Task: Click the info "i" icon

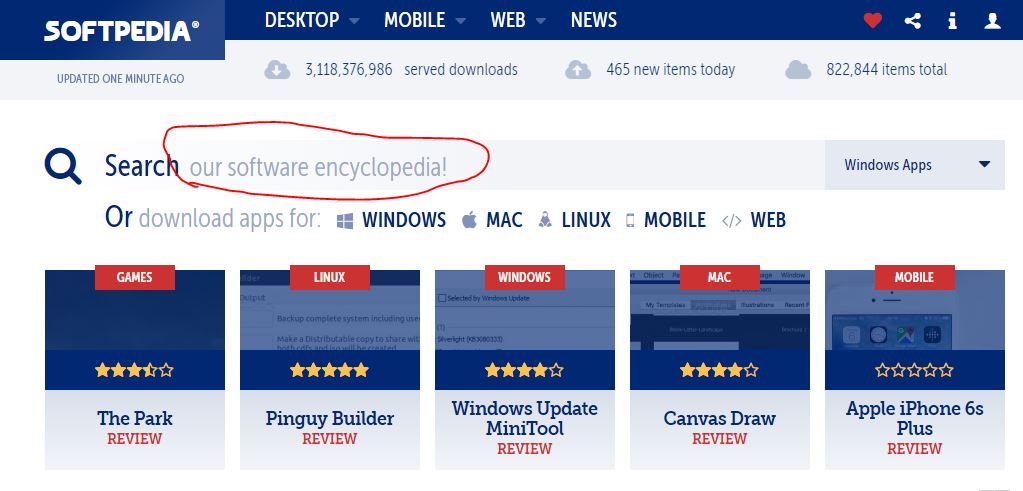Action: click(953, 21)
